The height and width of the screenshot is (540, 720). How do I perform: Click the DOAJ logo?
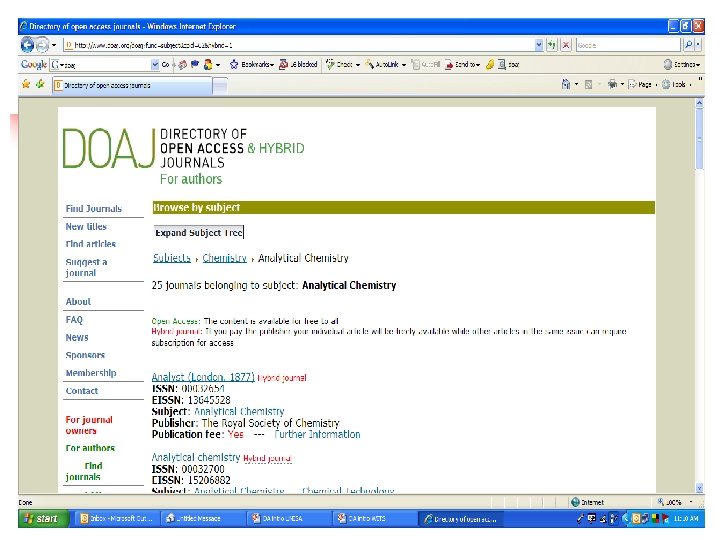pyautogui.click(x=109, y=148)
